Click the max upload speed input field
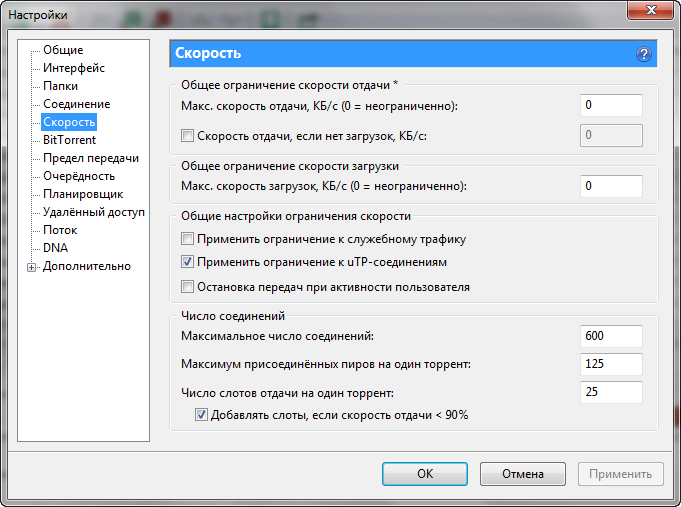 pos(611,105)
